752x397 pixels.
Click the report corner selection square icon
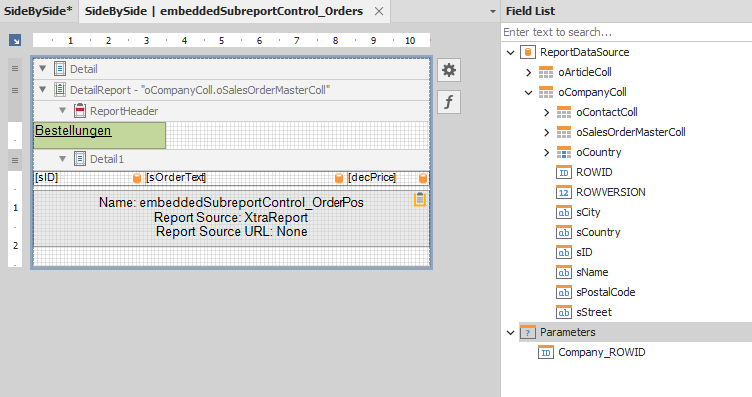click(15, 40)
